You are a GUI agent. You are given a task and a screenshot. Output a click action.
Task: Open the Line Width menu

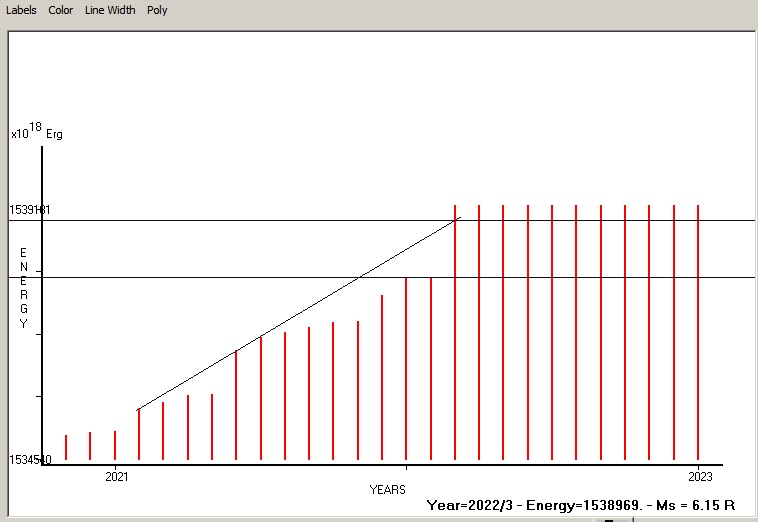(x=109, y=10)
